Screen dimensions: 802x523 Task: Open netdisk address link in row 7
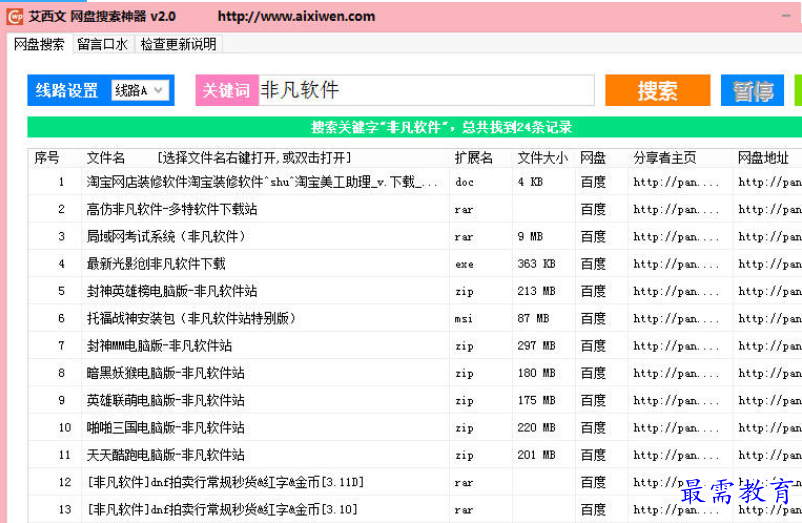pyautogui.click(x=770, y=346)
